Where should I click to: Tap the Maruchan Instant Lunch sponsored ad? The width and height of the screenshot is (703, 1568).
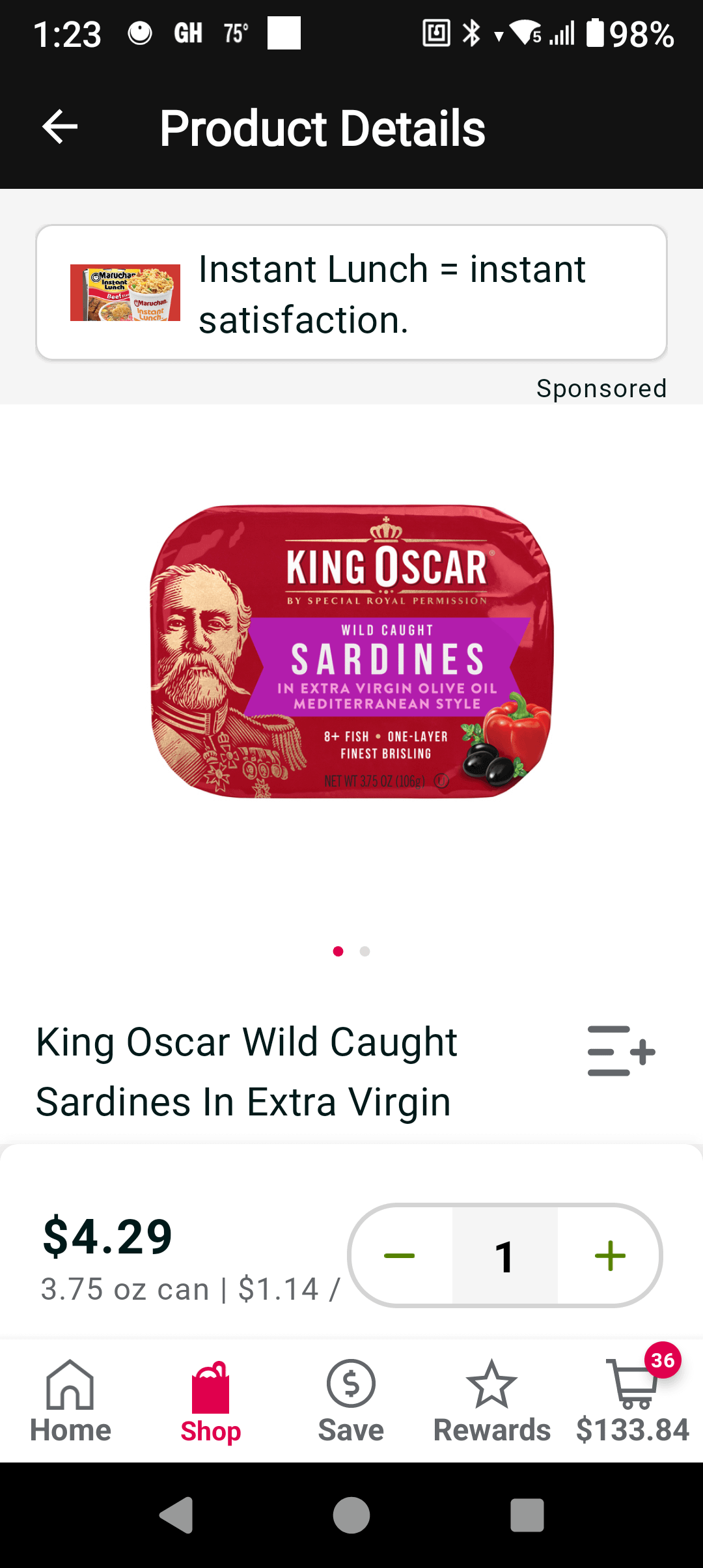coord(351,292)
